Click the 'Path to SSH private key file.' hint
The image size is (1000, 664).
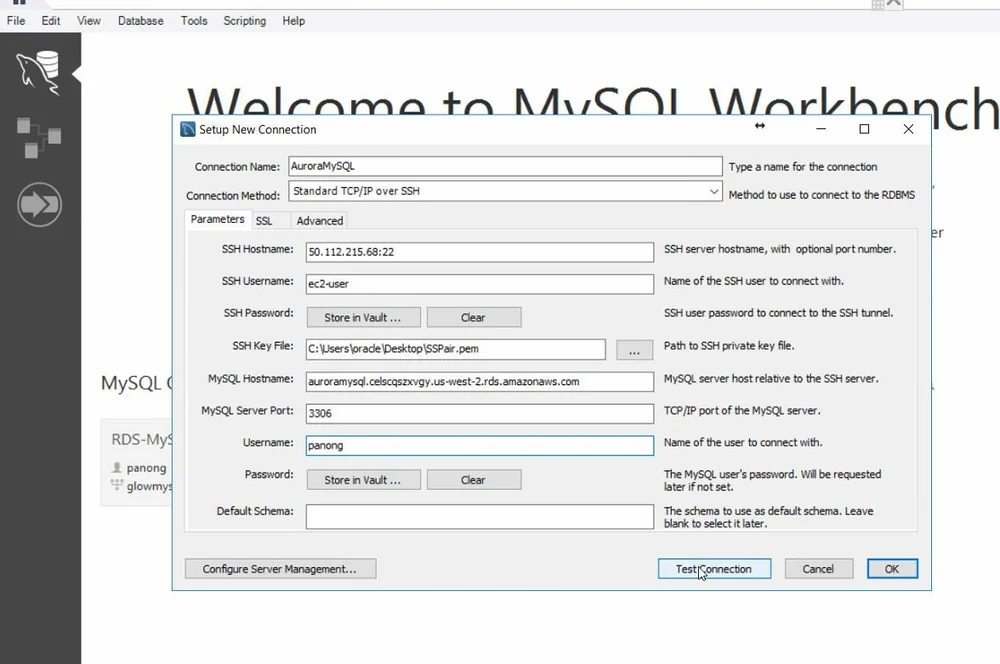[x=729, y=346]
